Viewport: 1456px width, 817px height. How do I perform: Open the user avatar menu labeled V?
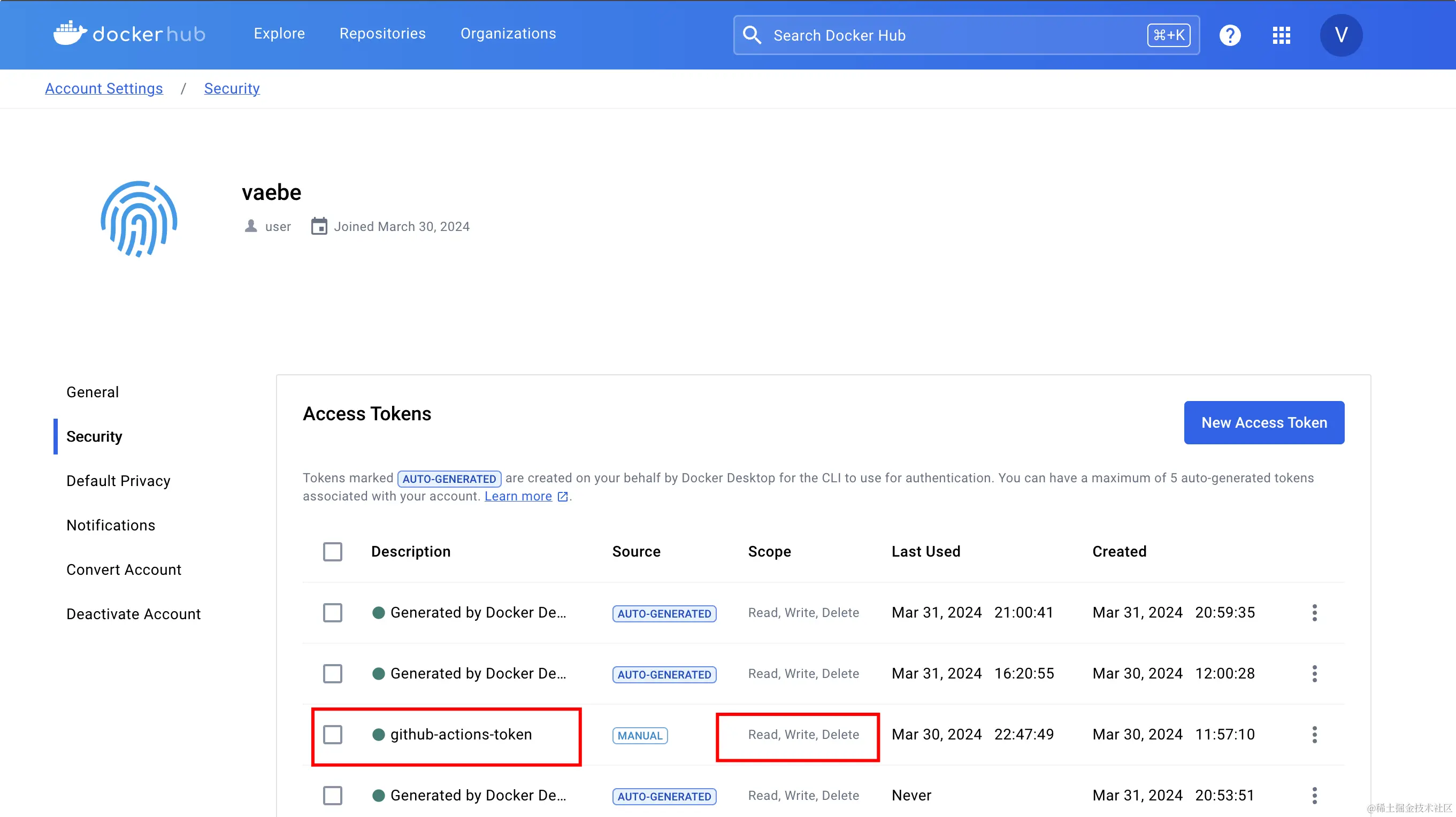tap(1340, 35)
